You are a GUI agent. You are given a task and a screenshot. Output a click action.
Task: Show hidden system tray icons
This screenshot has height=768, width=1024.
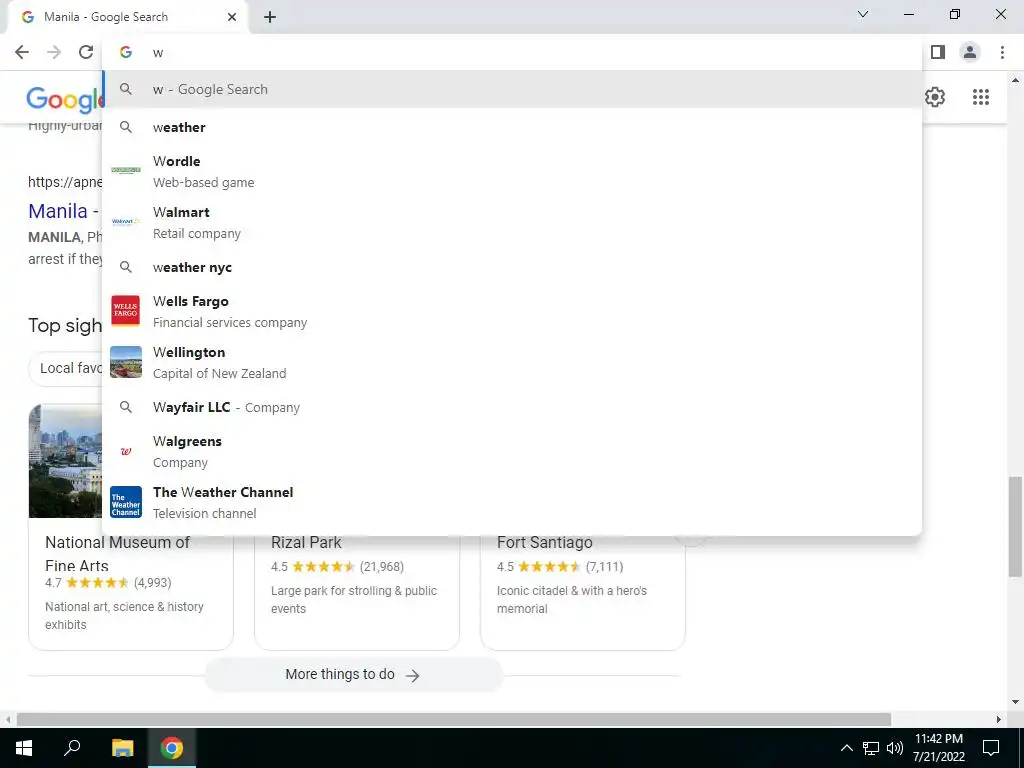coord(846,748)
